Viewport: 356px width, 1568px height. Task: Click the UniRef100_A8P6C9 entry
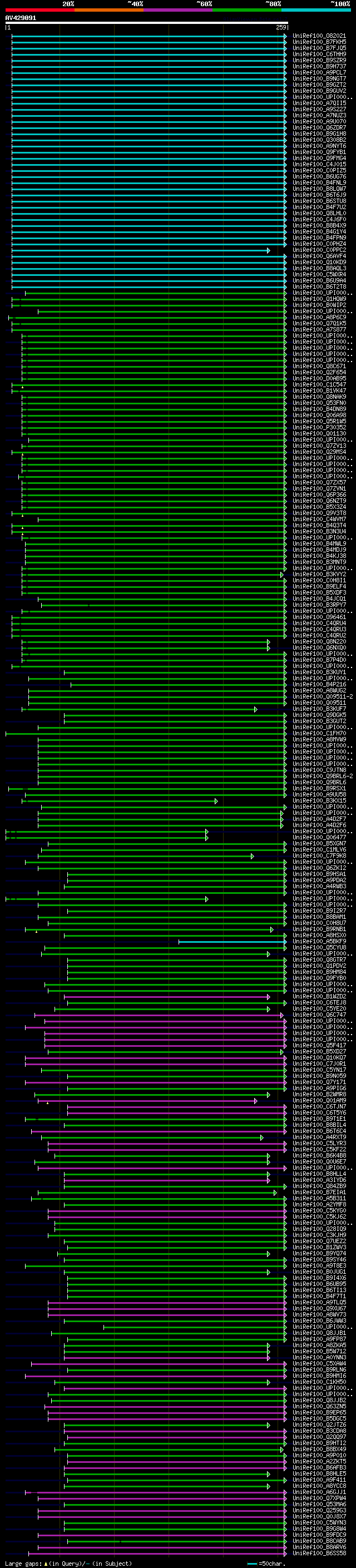[x=319, y=317]
